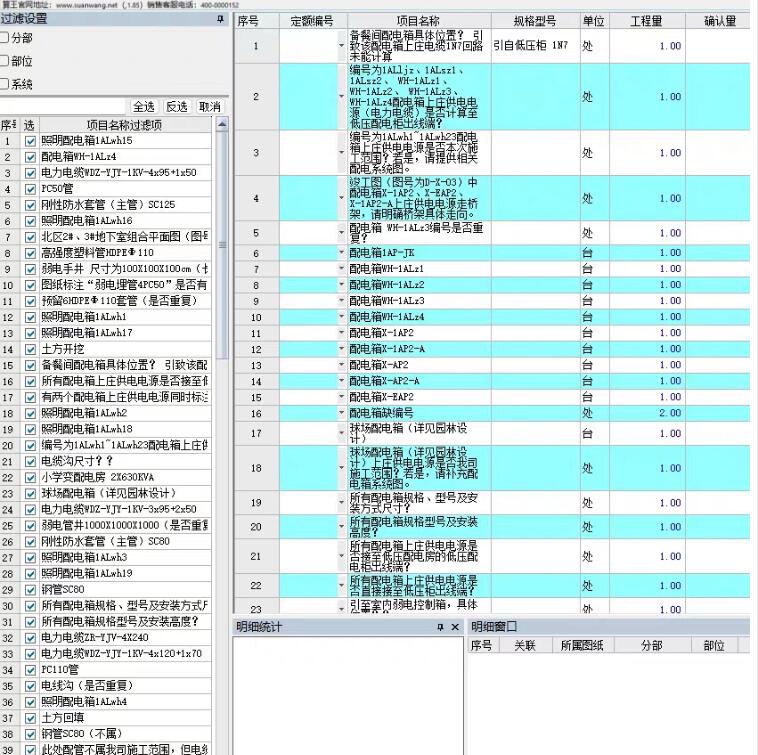758x755 pixels.
Task: Open 定额编号 dropdown for 配电箱WH-1ALz1
Action: pos(341,269)
